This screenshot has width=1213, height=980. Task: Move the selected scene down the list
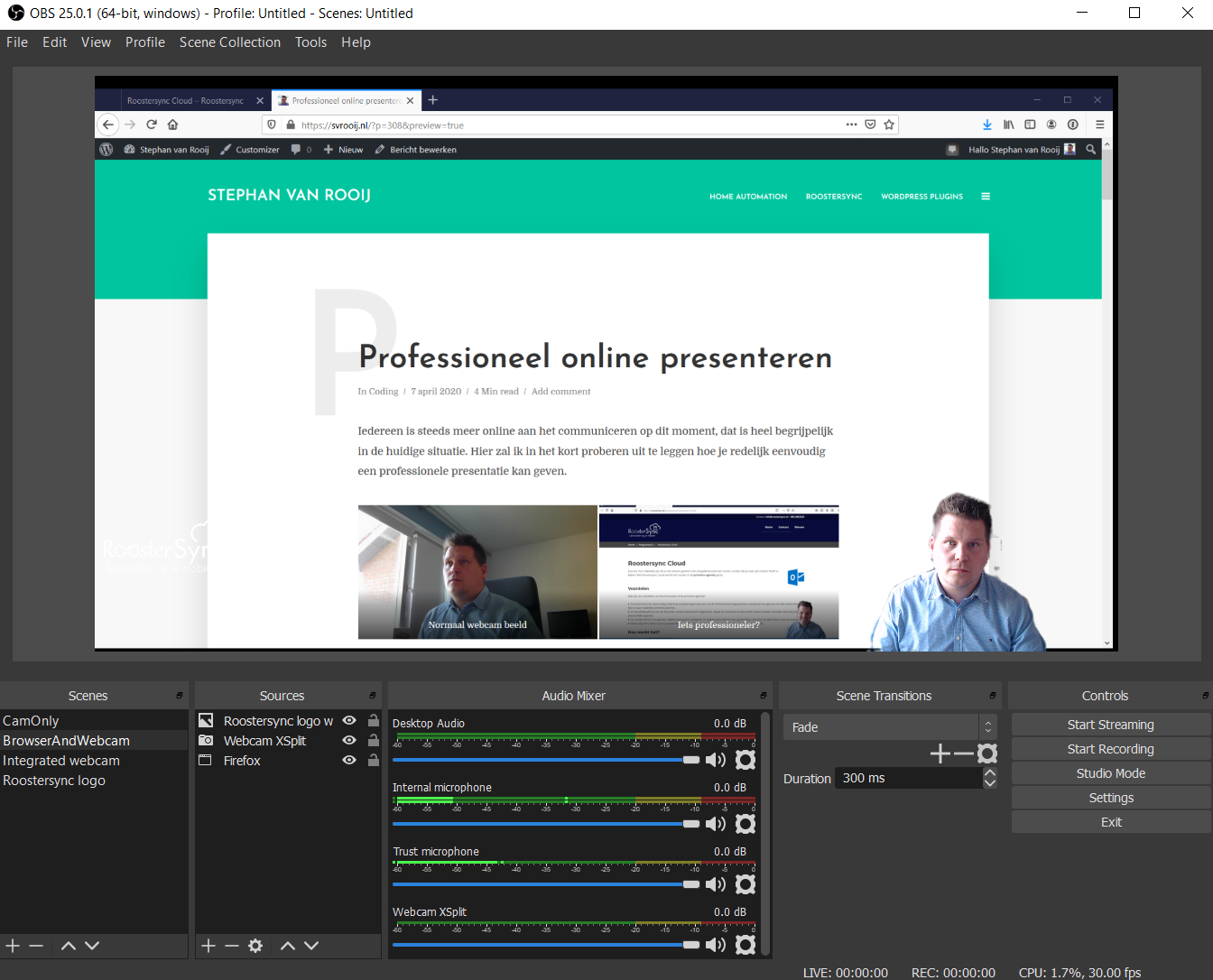91,946
